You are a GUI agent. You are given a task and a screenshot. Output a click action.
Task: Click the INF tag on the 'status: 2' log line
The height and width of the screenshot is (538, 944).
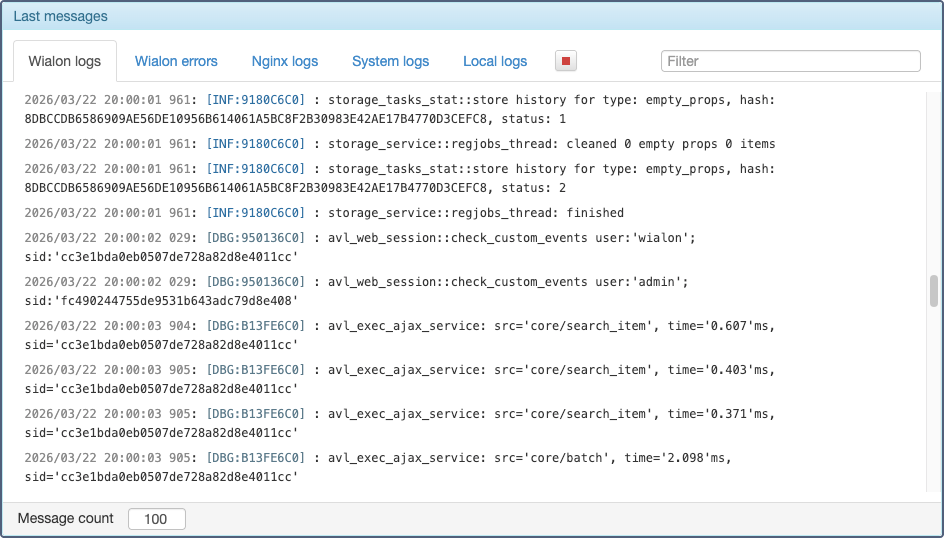[255, 169]
